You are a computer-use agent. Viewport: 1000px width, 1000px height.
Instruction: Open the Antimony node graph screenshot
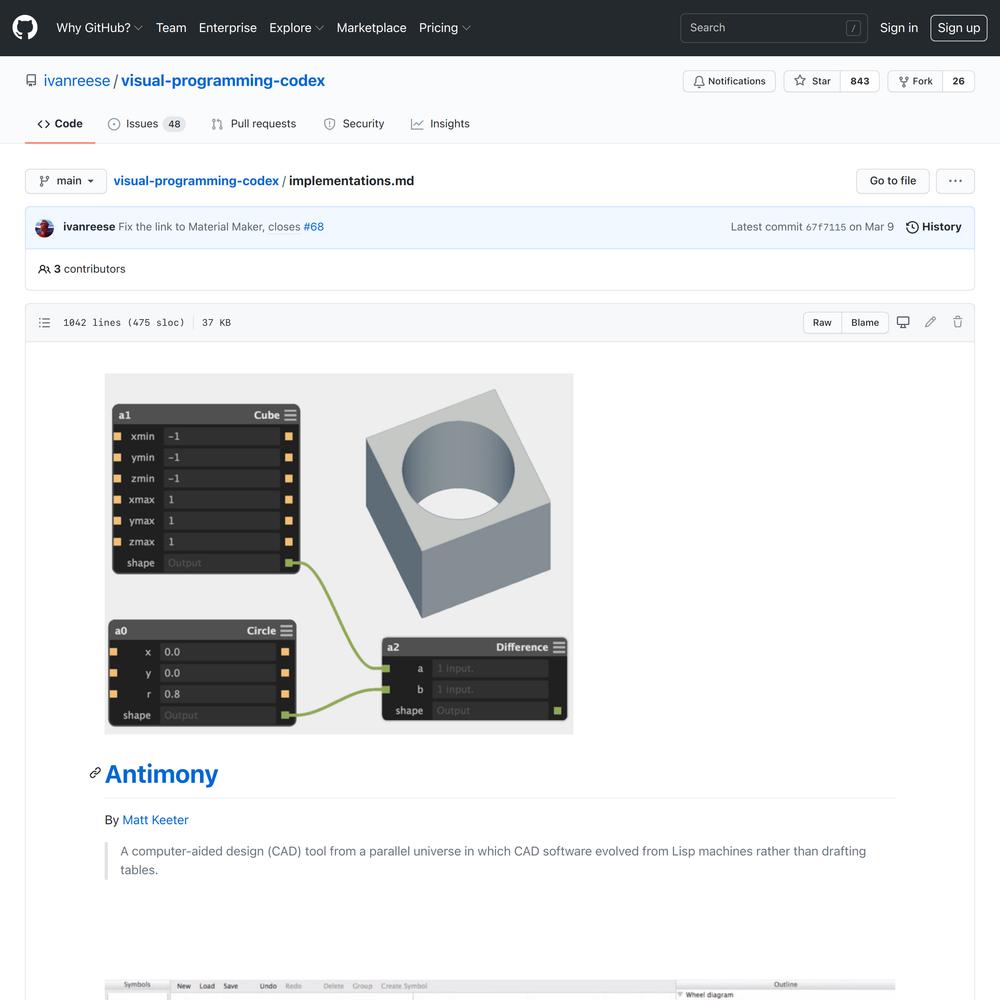click(339, 554)
